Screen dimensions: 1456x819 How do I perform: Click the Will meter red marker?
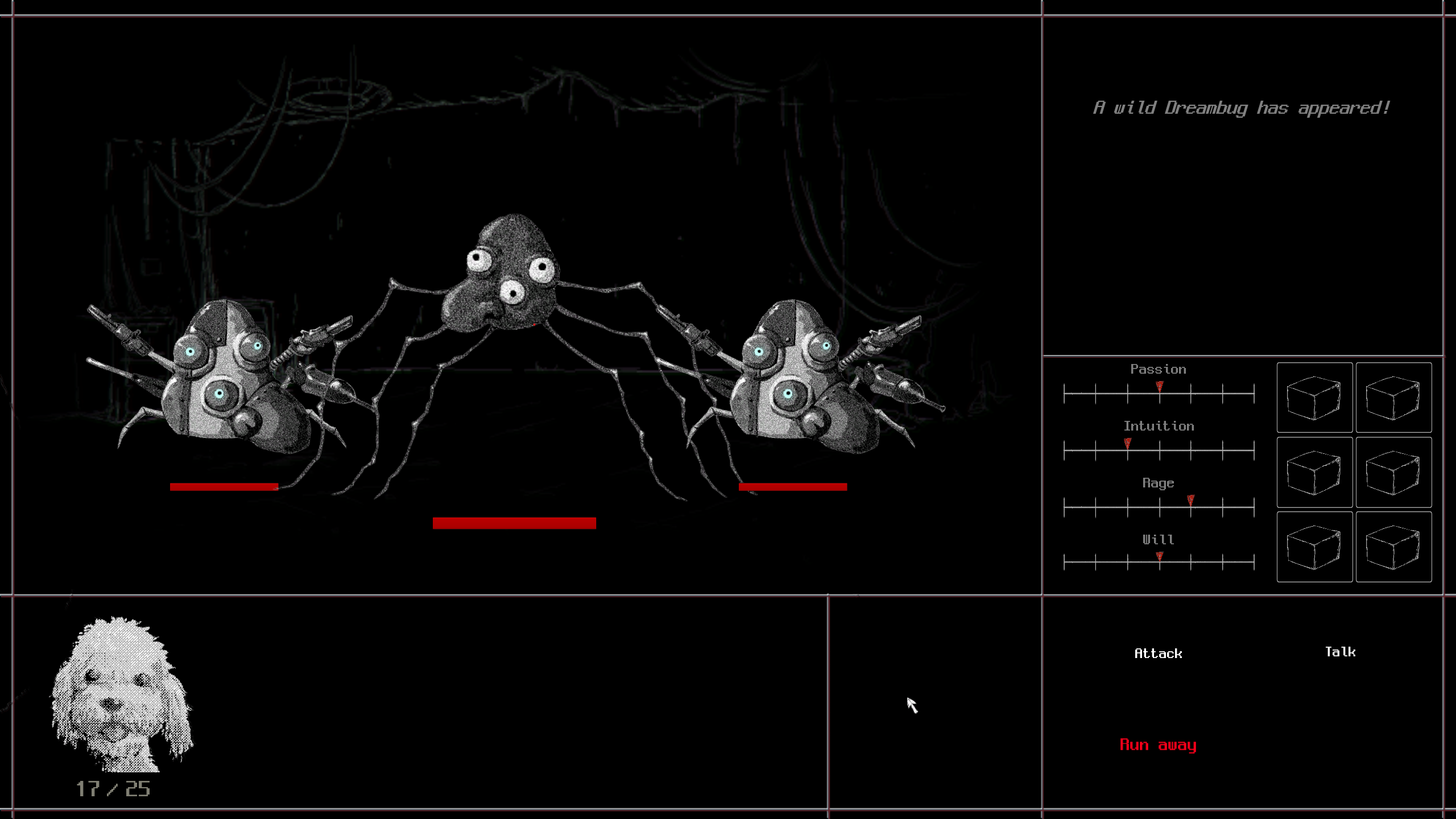[x=1160, y=556]
